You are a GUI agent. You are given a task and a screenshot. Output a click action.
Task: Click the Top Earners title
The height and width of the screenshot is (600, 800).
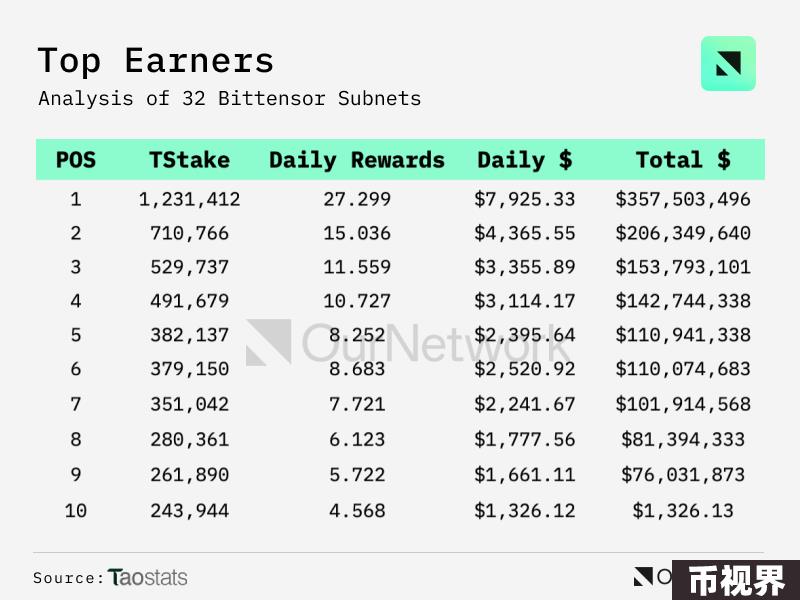point(156,61)
